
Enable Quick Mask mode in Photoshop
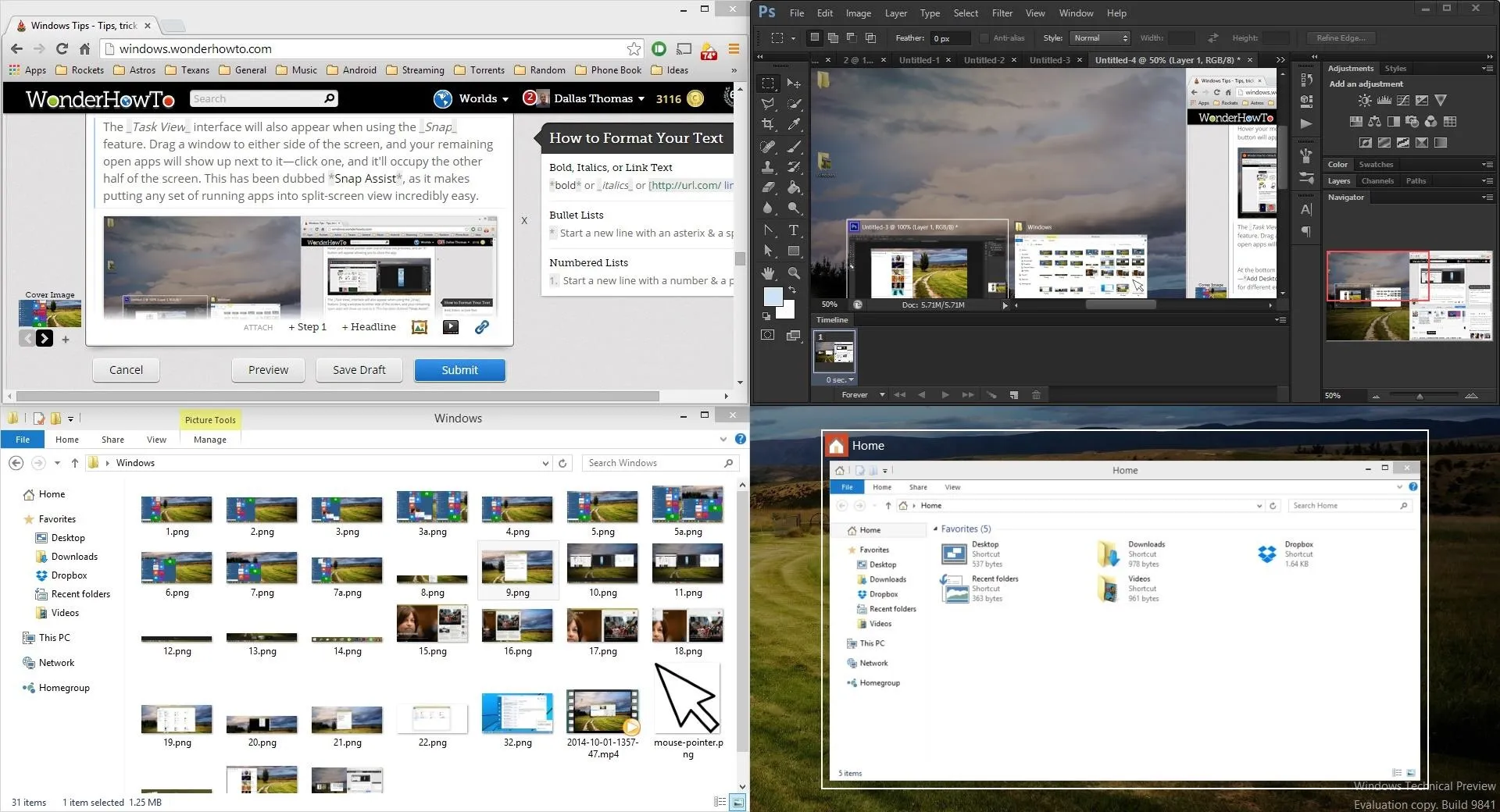(x=768, y=335)
